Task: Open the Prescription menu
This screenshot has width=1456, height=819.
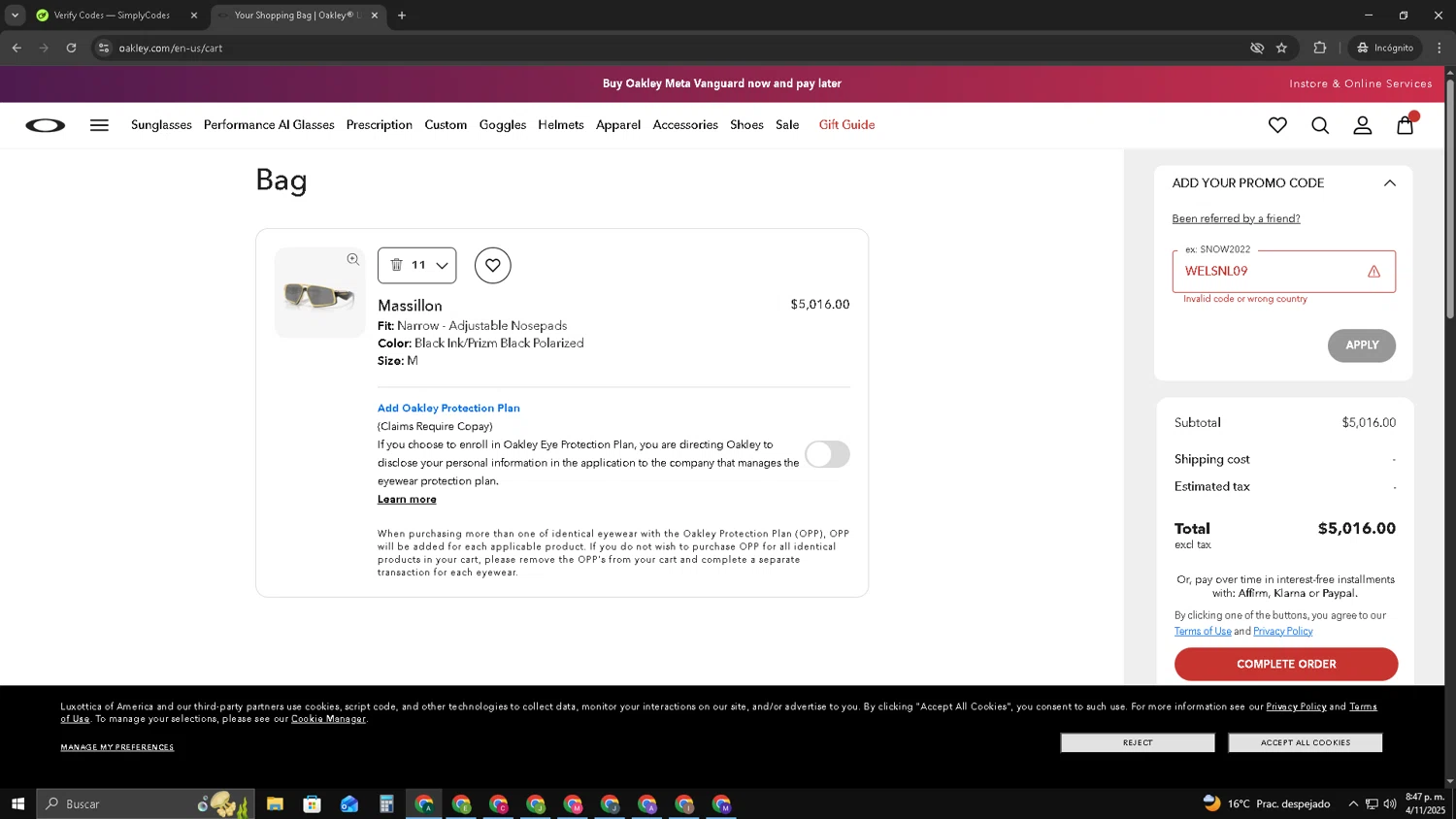Action: 380,125
